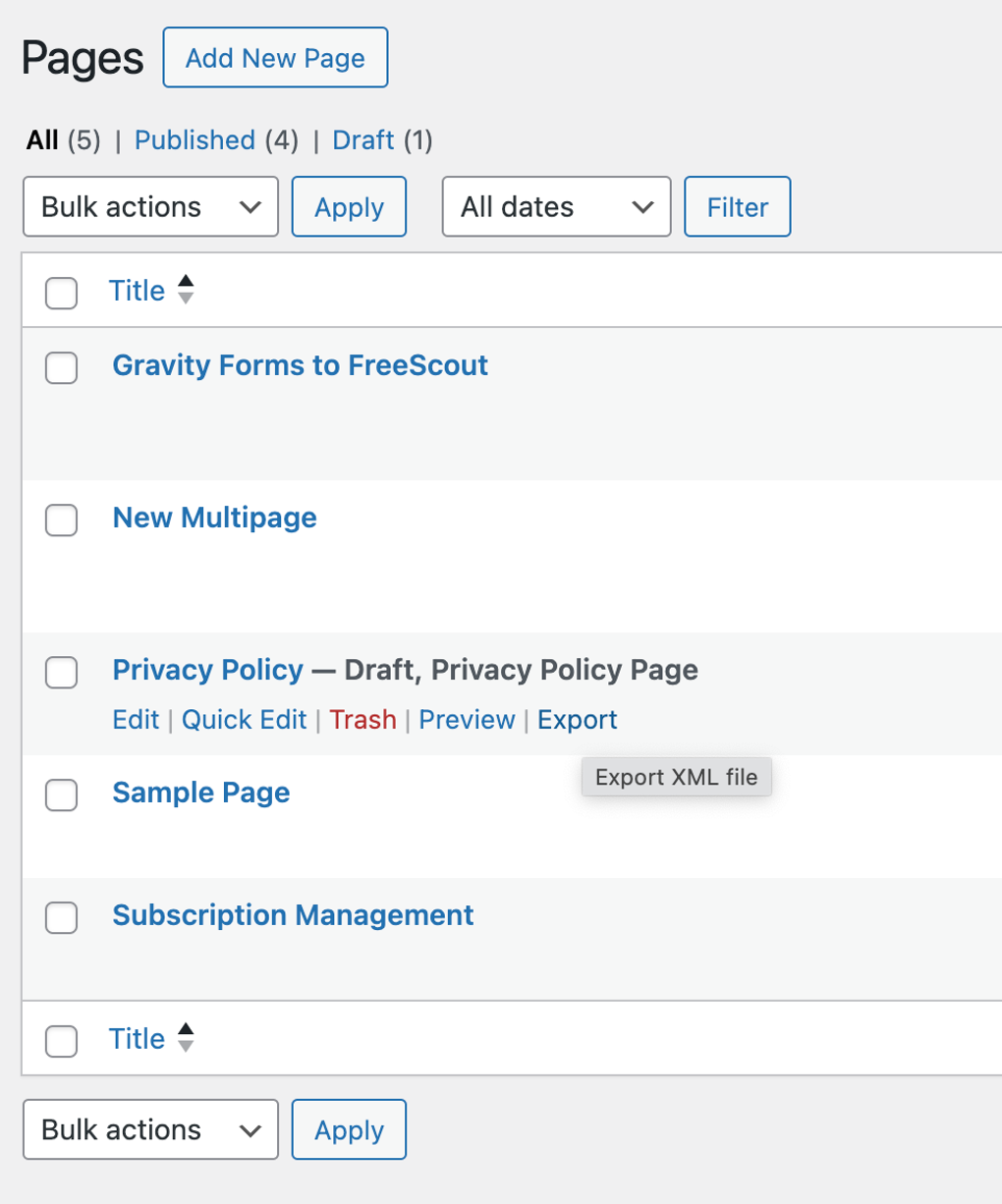Image resolution: width=1002 pixels, height=1204 pixels.
Task: Trash the Privacy Policy page
Action: (x=362, y=719)
